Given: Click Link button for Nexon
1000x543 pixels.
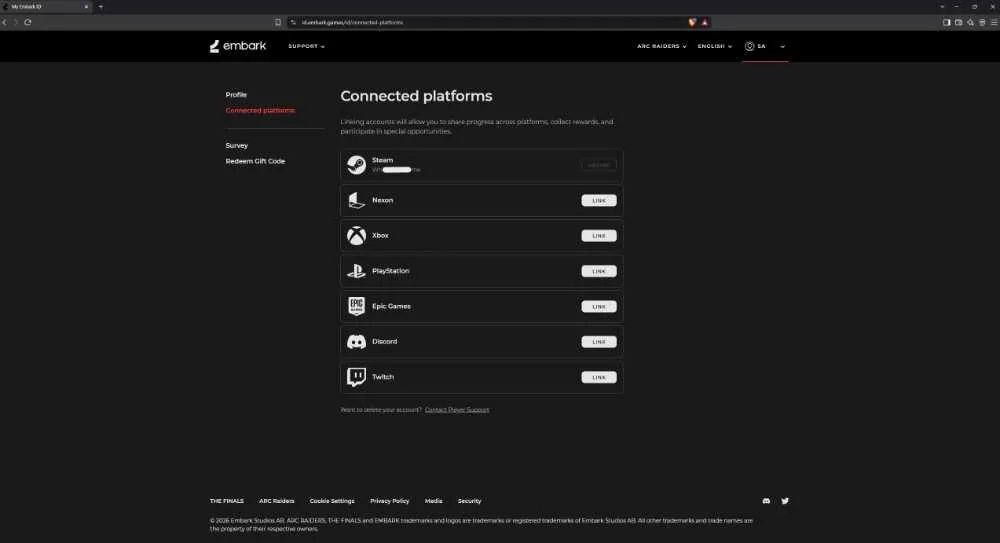Looking at the screenshot, I should pyautogui.click(x=599, y=200).
